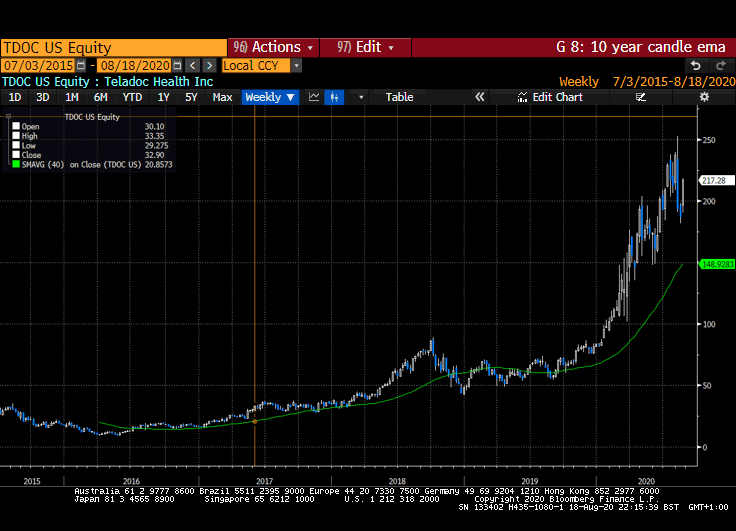Image resolution: width=736 pixels, height=531 pixels.
Task: Click legend Close value 32.90
Action: (154, 155)
